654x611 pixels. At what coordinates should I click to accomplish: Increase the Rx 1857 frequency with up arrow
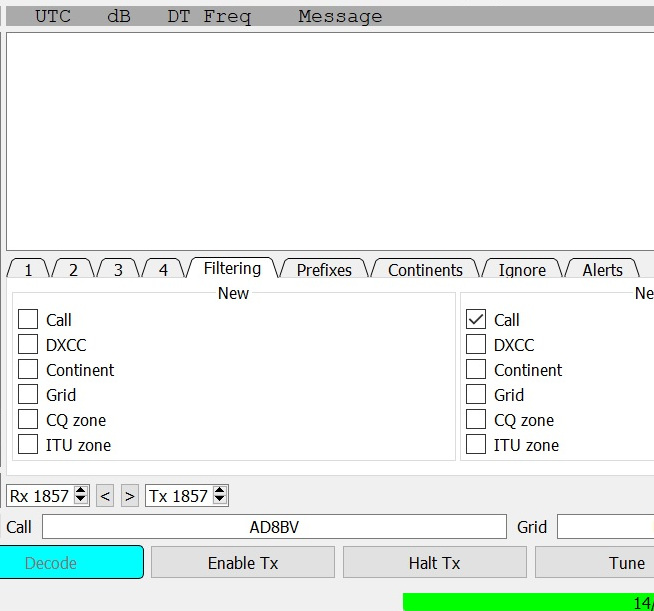click(x=80, y=490)
